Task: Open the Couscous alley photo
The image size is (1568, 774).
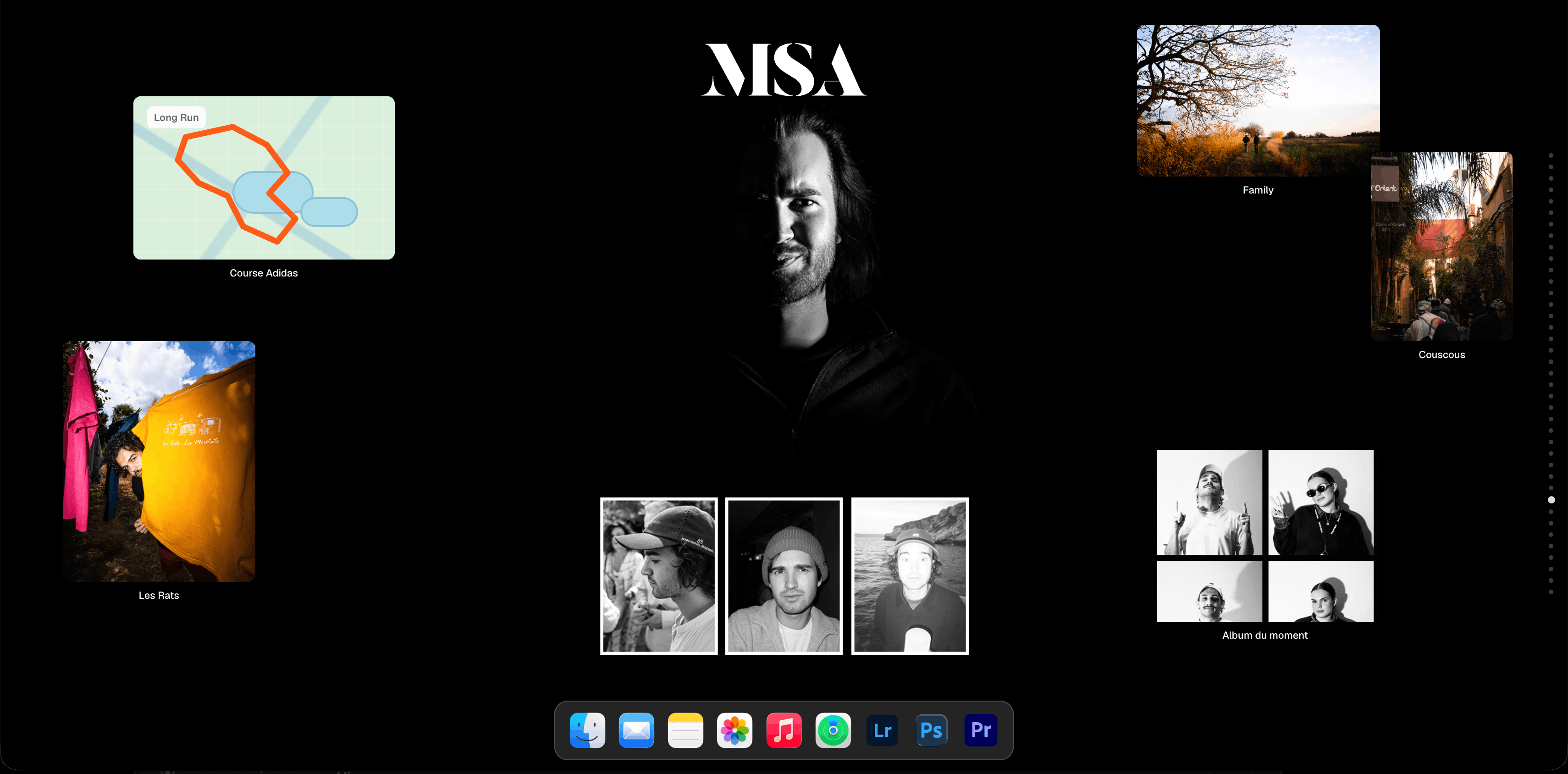Action: 1441,246
